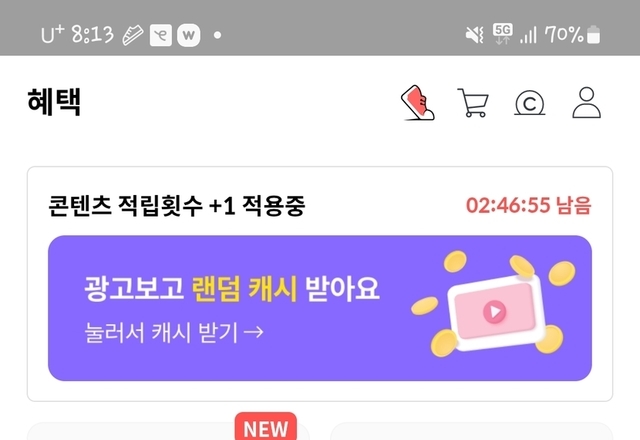Open the shopping cart
This screenshot has height=440, width=640.
[x=473, y=103]
